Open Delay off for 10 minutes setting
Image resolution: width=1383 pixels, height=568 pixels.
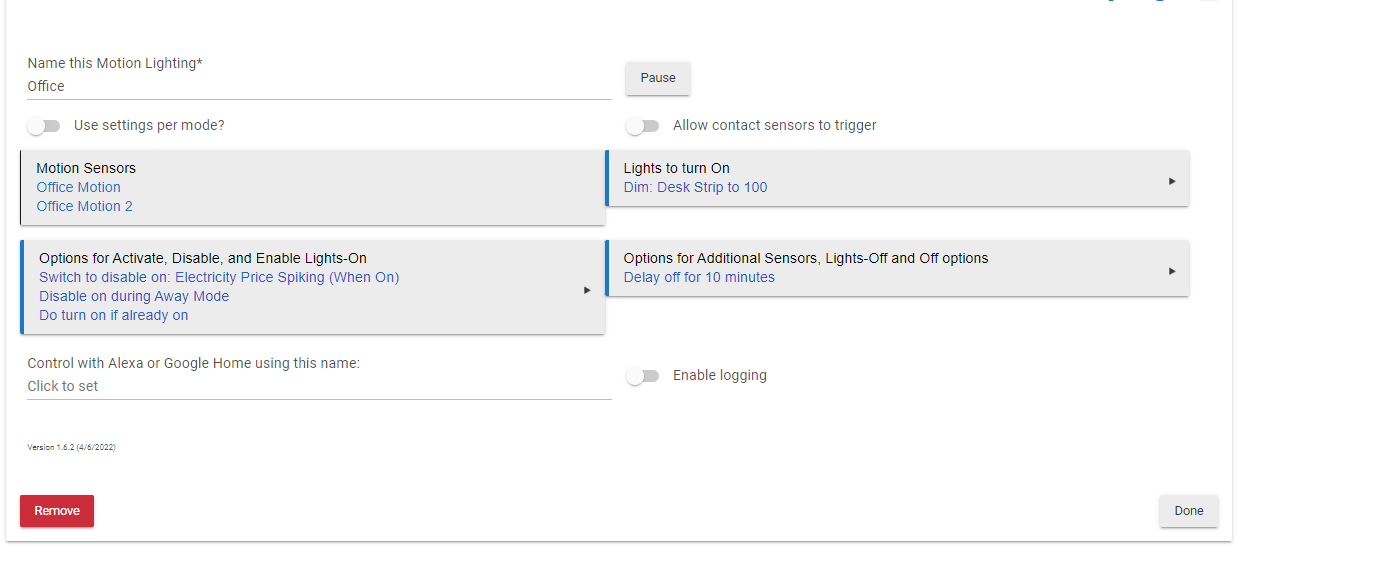tap(699, 277)
